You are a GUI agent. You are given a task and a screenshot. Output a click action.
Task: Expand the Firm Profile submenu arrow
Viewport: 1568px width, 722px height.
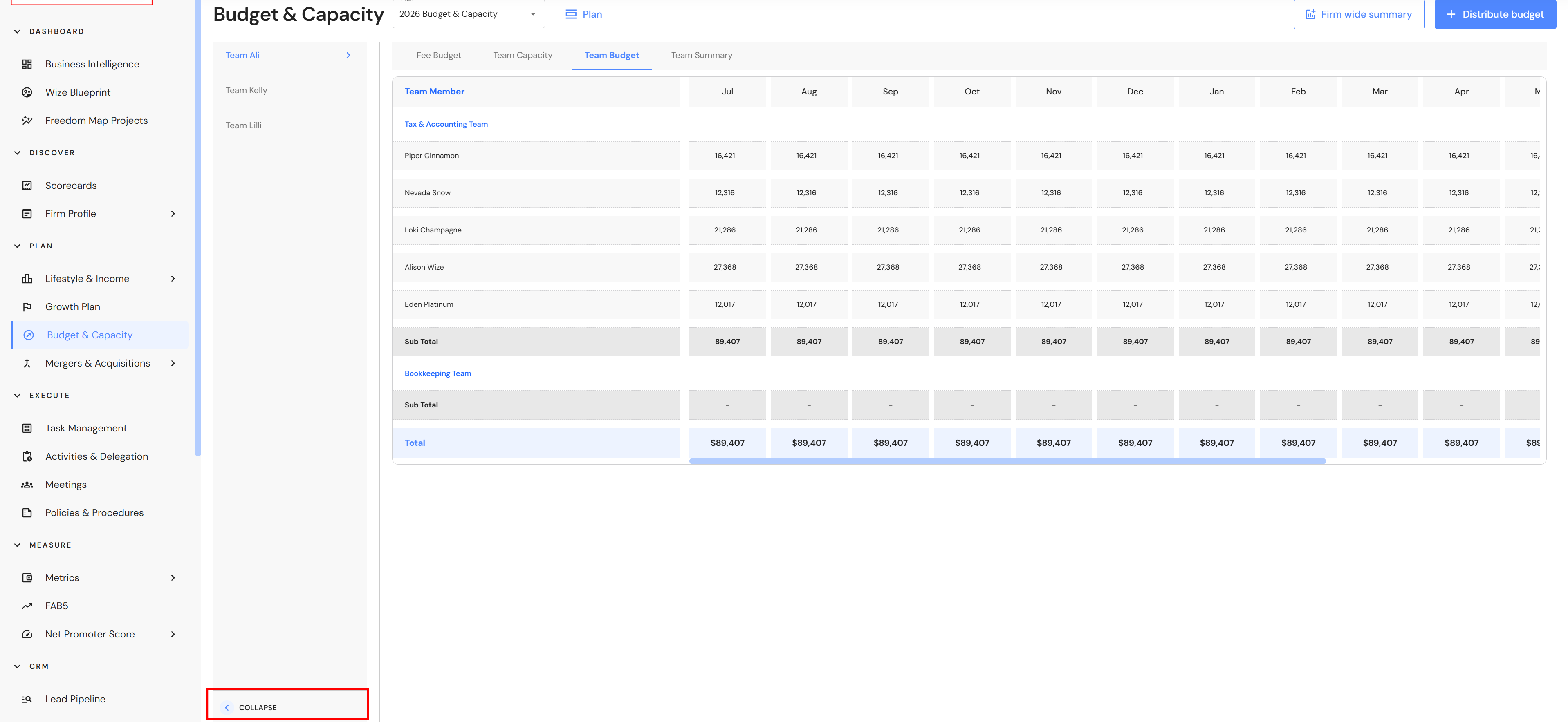click(x=173, y=214)
